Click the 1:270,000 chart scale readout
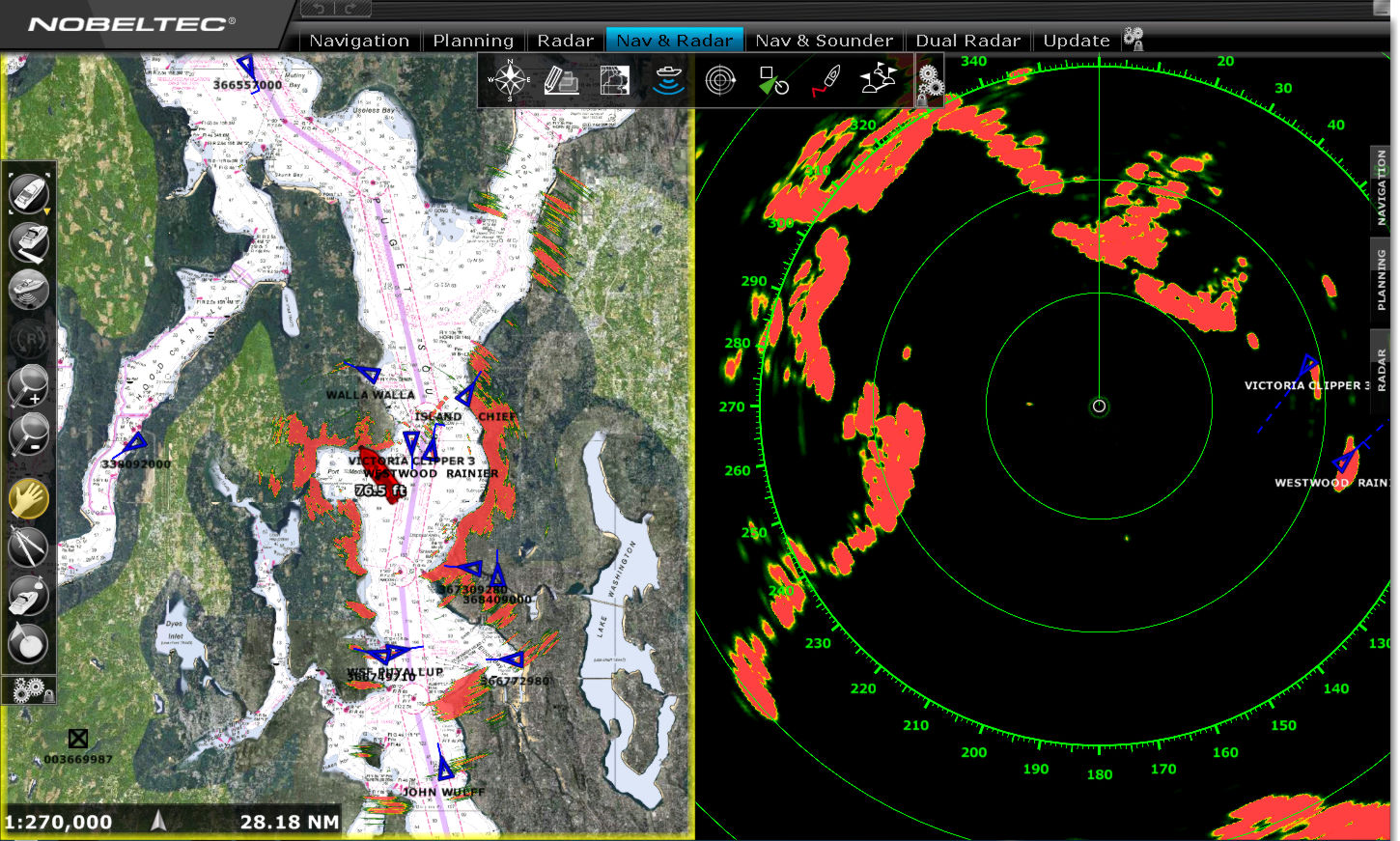1400x841 pixels. click(x=58, y=822)
